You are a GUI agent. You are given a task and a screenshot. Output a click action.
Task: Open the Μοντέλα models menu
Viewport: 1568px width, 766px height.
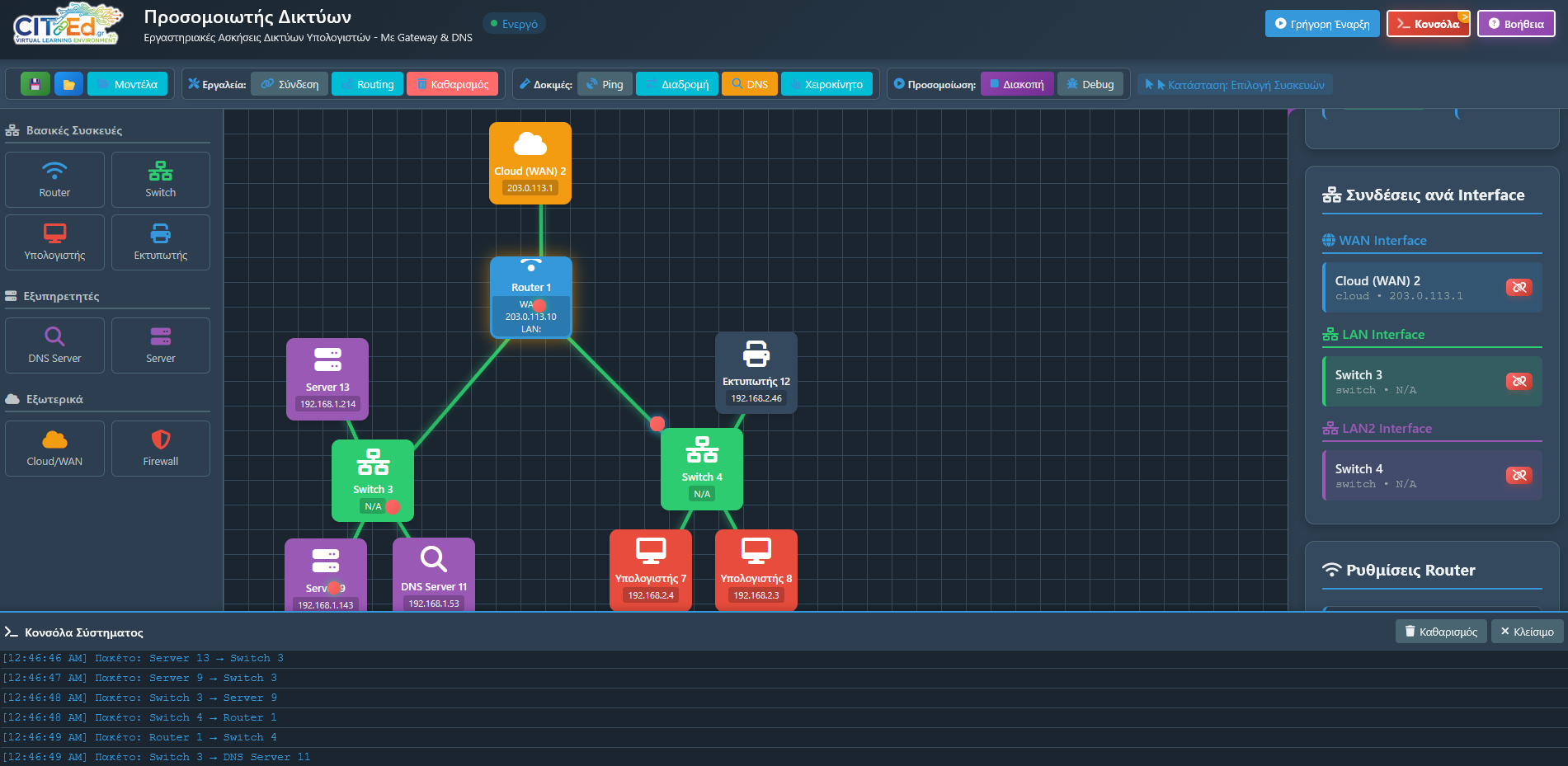tap(128, 84)
